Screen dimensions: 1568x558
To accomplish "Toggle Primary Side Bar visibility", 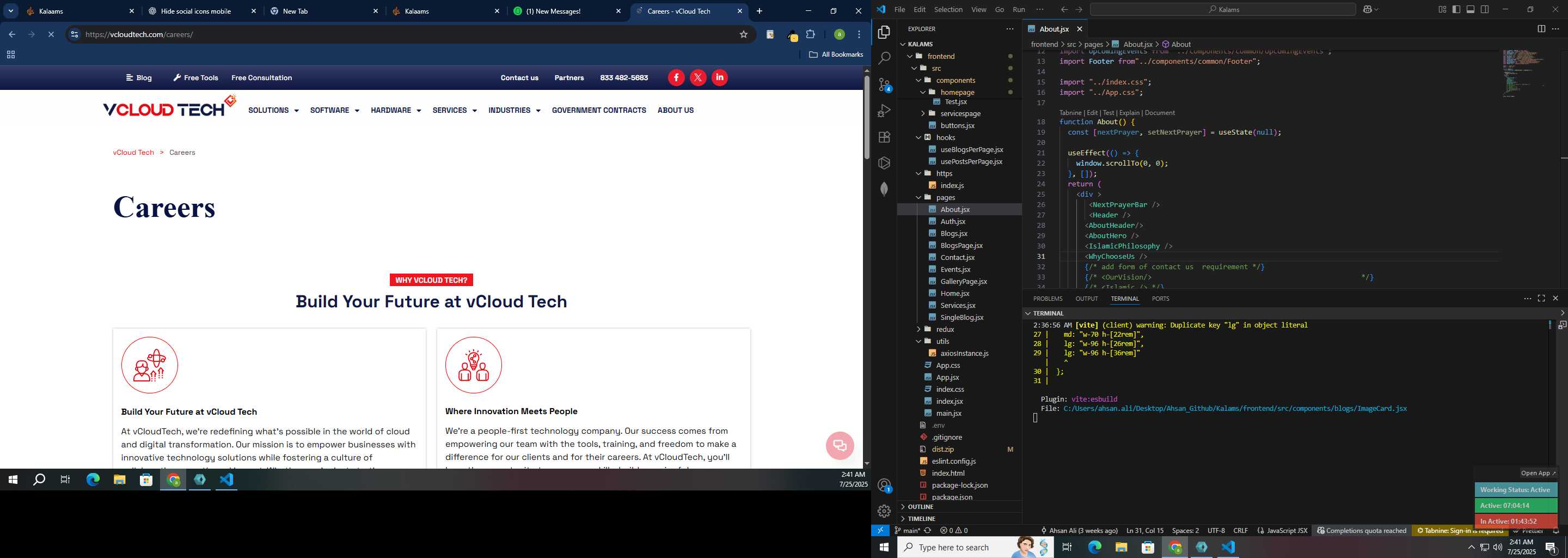I will click(x=1456, y=9).
